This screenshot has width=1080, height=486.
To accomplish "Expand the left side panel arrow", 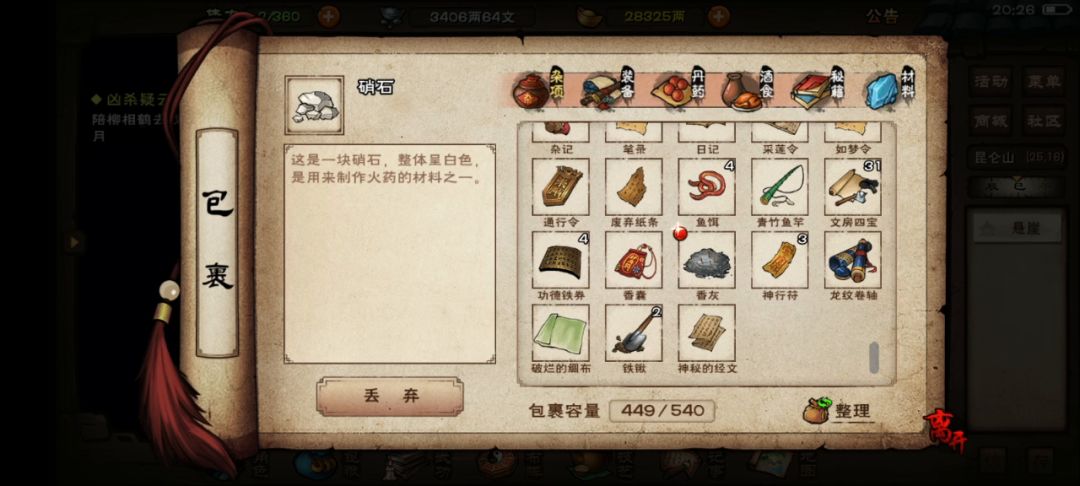I will point(73,242).
